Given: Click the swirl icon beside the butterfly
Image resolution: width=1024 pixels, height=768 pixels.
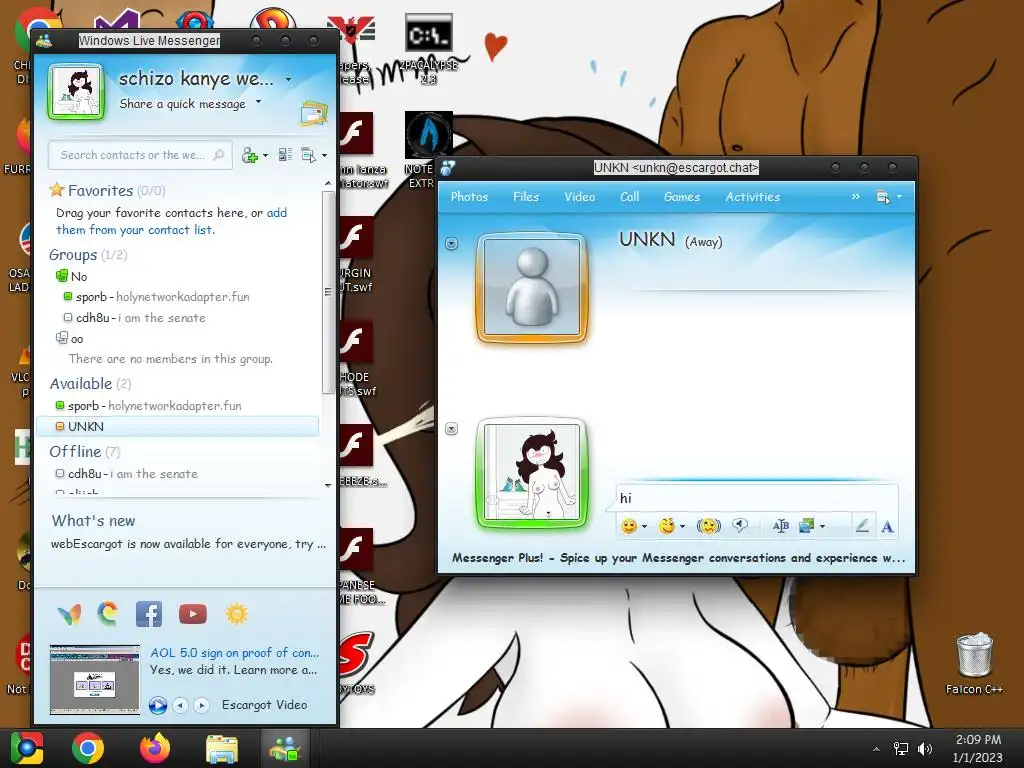Looking at the screenshot, I should click(x=108, y=614).
